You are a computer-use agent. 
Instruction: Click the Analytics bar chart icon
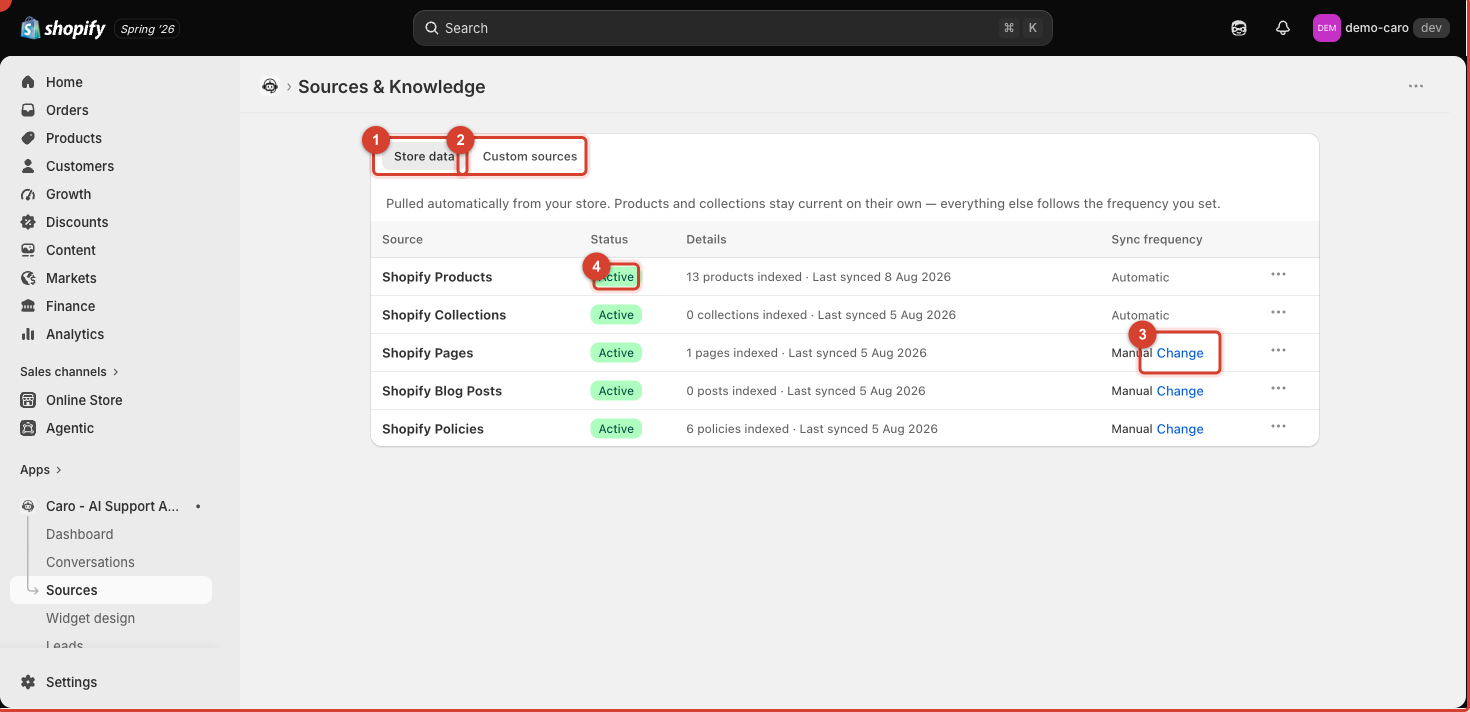pyautogui.click(x=28, y=334)
